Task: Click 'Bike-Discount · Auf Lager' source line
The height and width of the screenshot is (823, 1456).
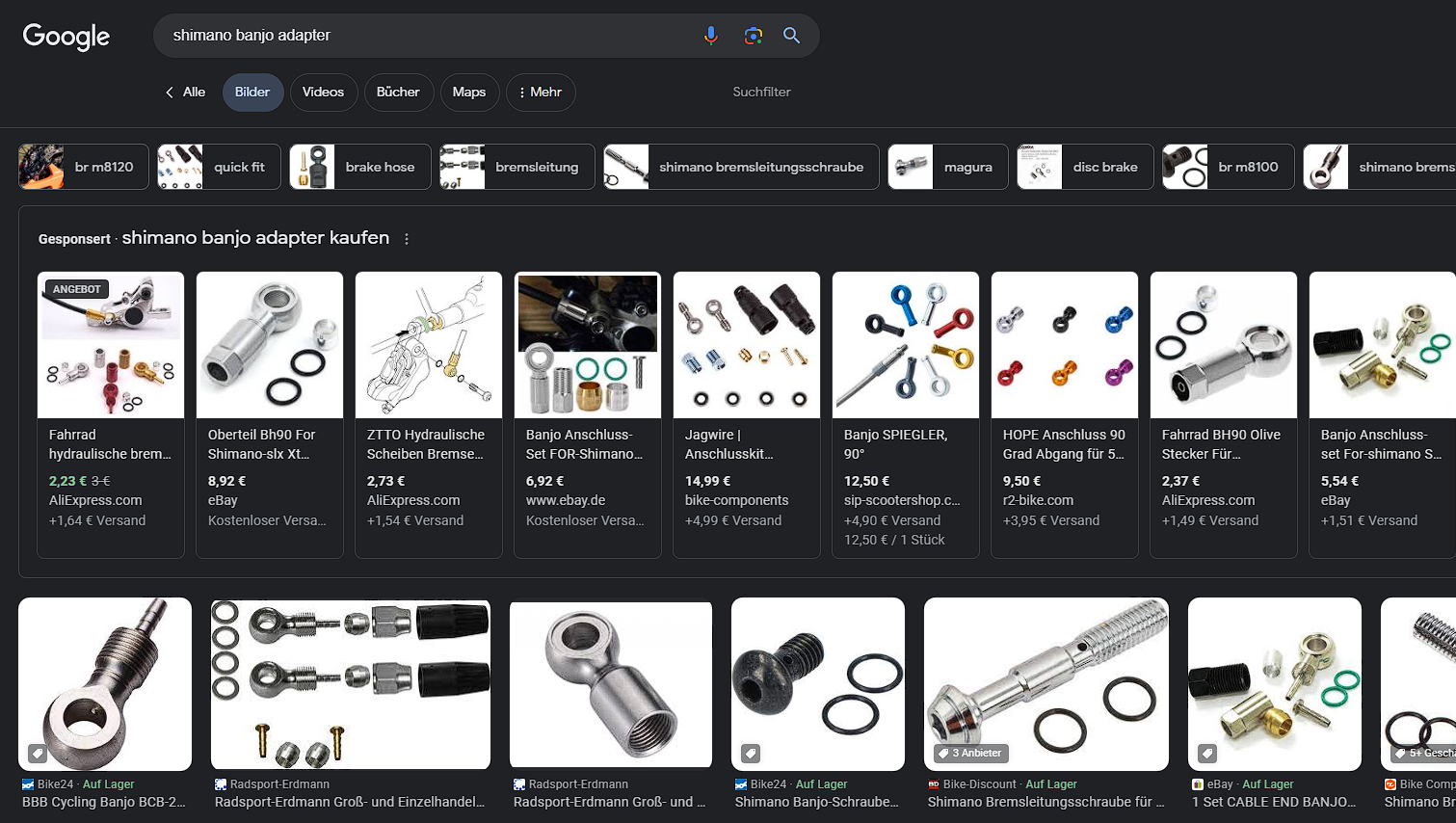Action: pyautogui.click(x=1002, y=784)
